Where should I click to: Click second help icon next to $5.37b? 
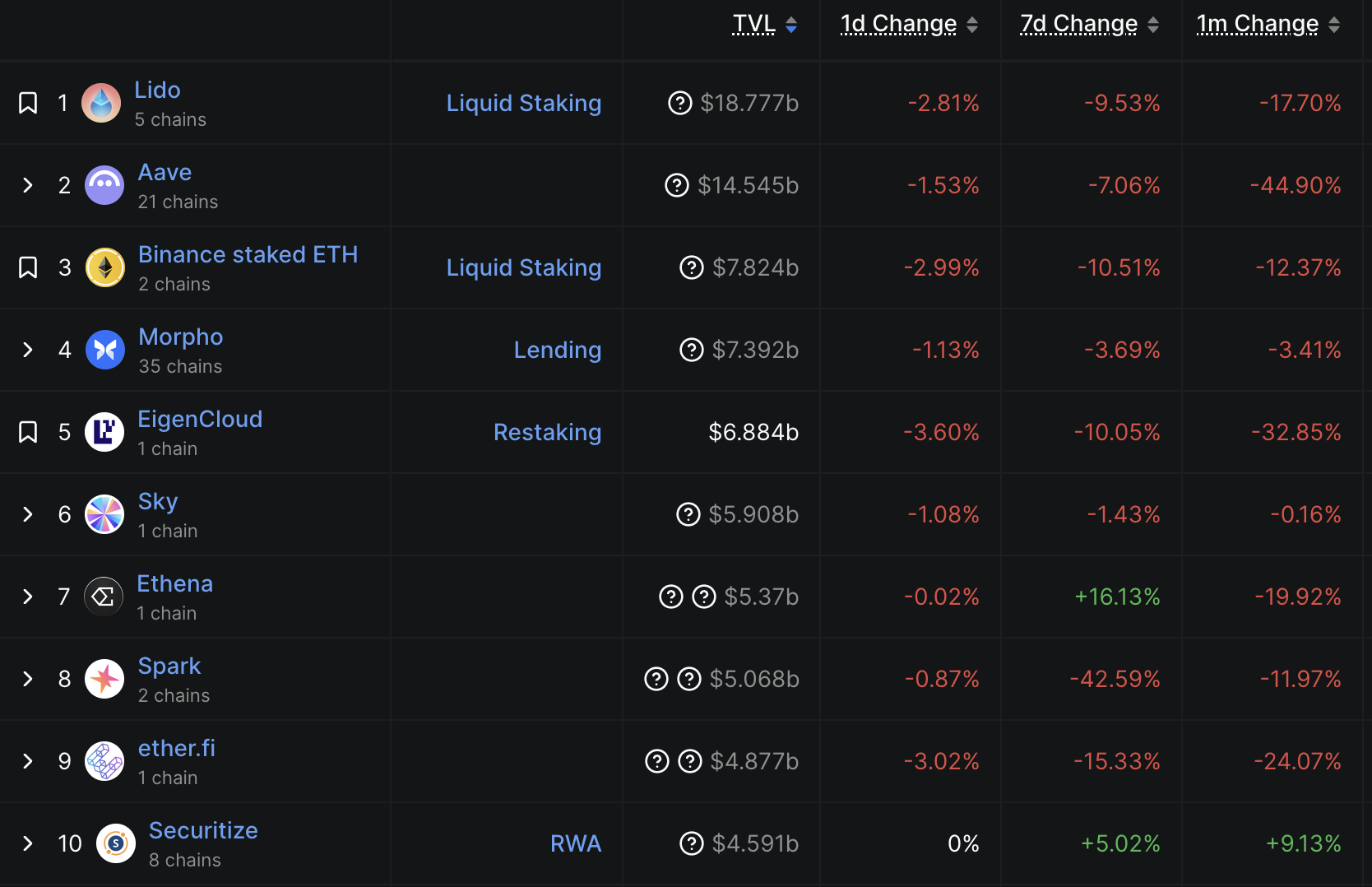(704, 597)
